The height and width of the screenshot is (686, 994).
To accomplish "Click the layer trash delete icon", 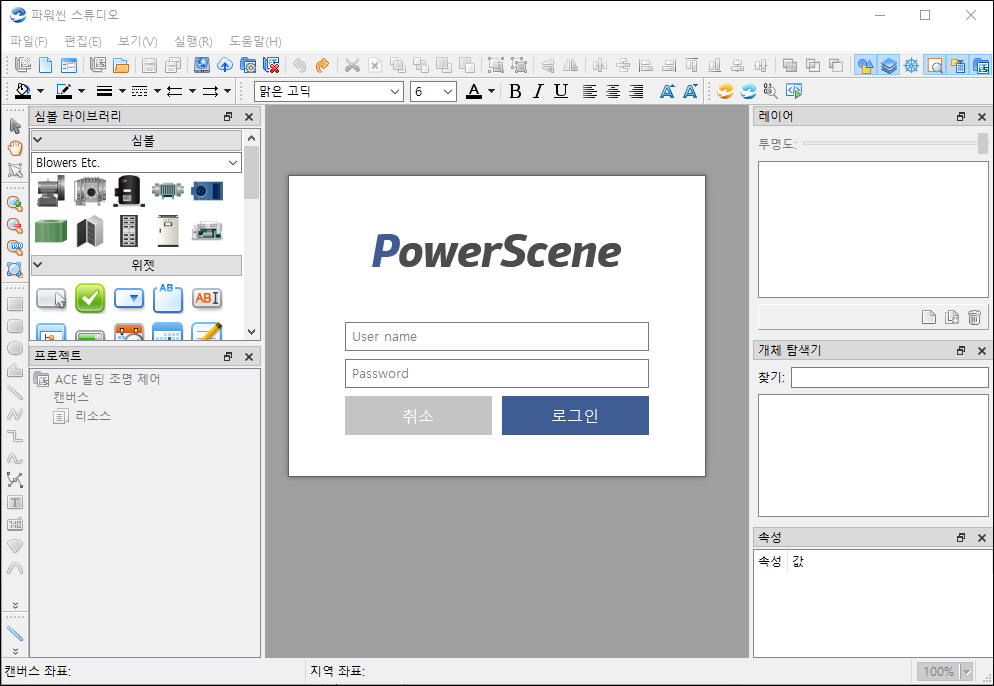I will 974,317.
